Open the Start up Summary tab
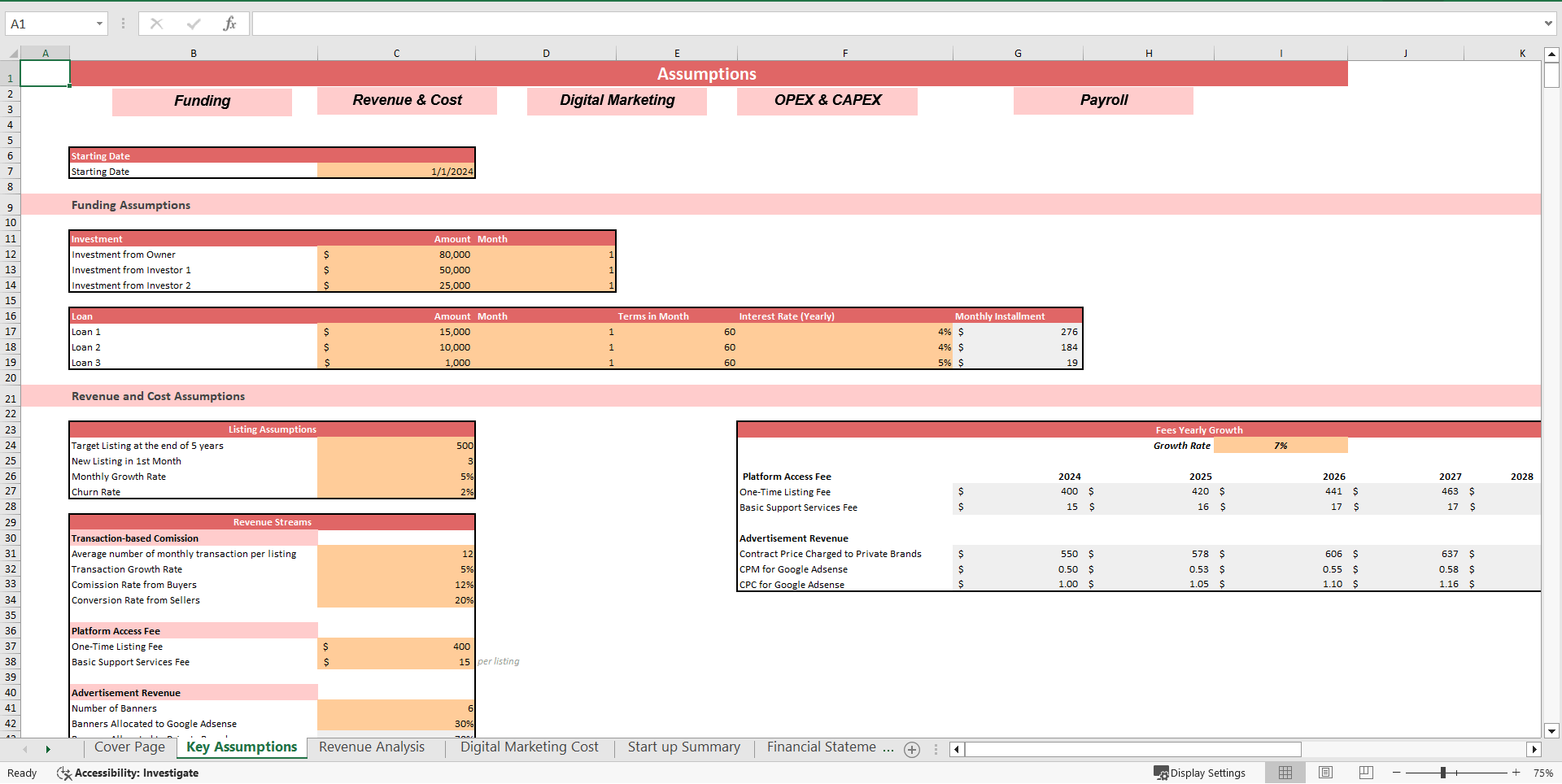1562x784 pixels. coord(683,747)
